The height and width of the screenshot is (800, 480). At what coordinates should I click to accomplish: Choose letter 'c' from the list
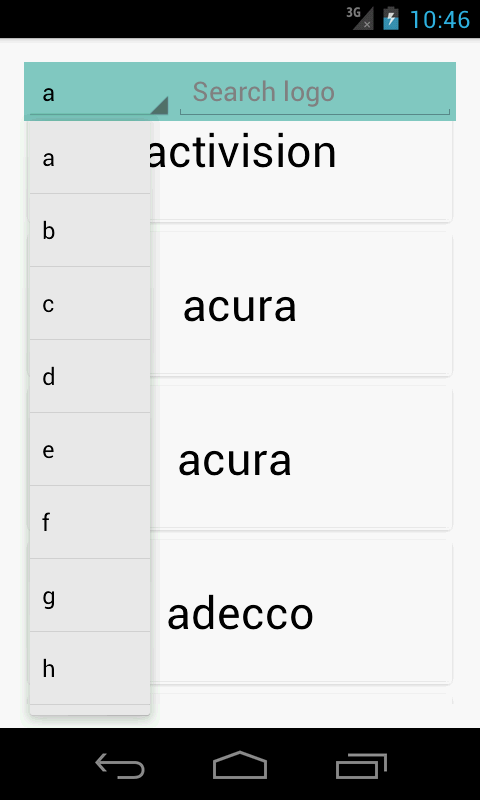pyautogui.click(x=90, y=304)
